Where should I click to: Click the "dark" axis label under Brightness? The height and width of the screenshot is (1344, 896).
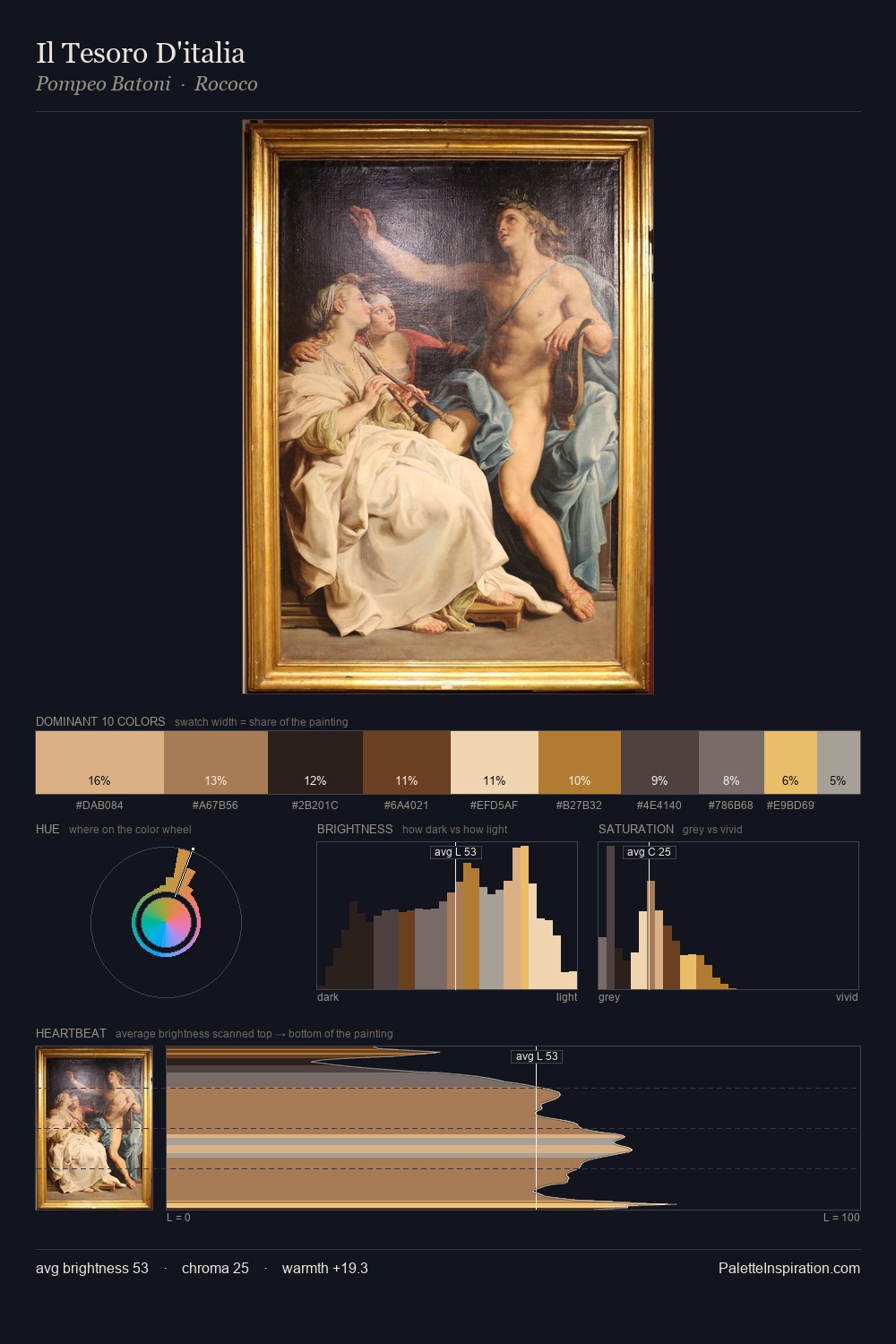[328, 997]
